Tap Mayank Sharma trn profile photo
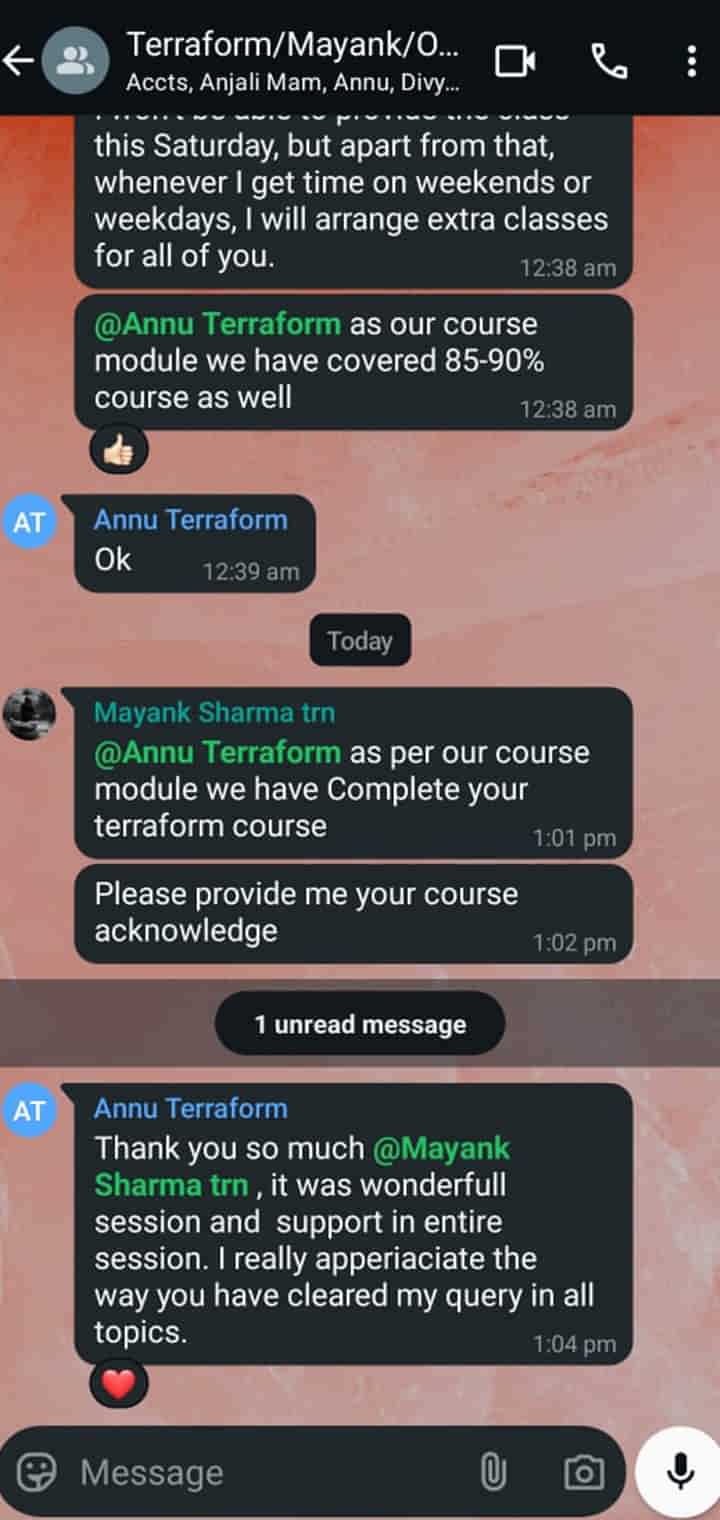Screen dimensions: 720x1520 (x=29, y=714)
